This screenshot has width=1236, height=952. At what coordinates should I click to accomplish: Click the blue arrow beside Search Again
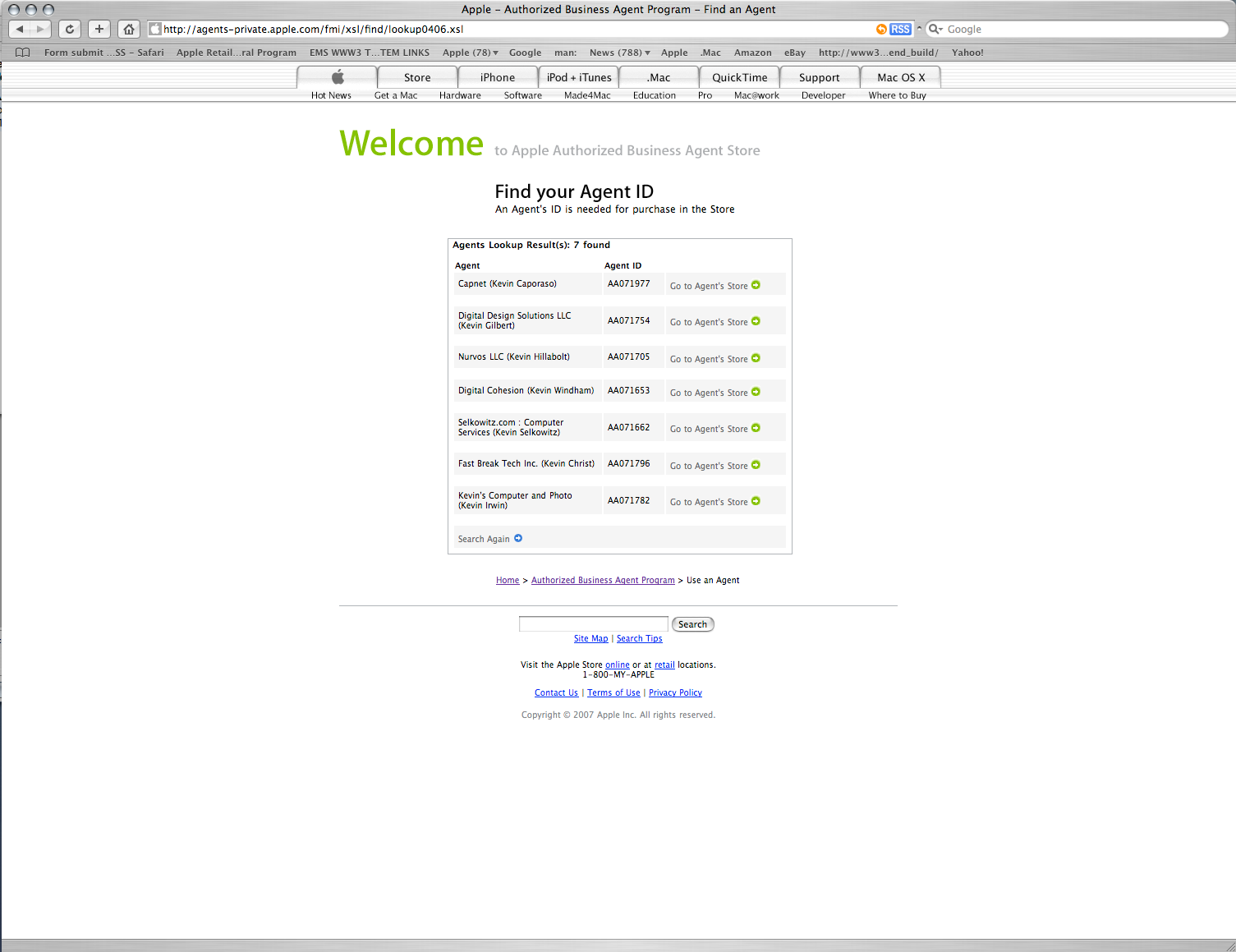tap(518, 538)
